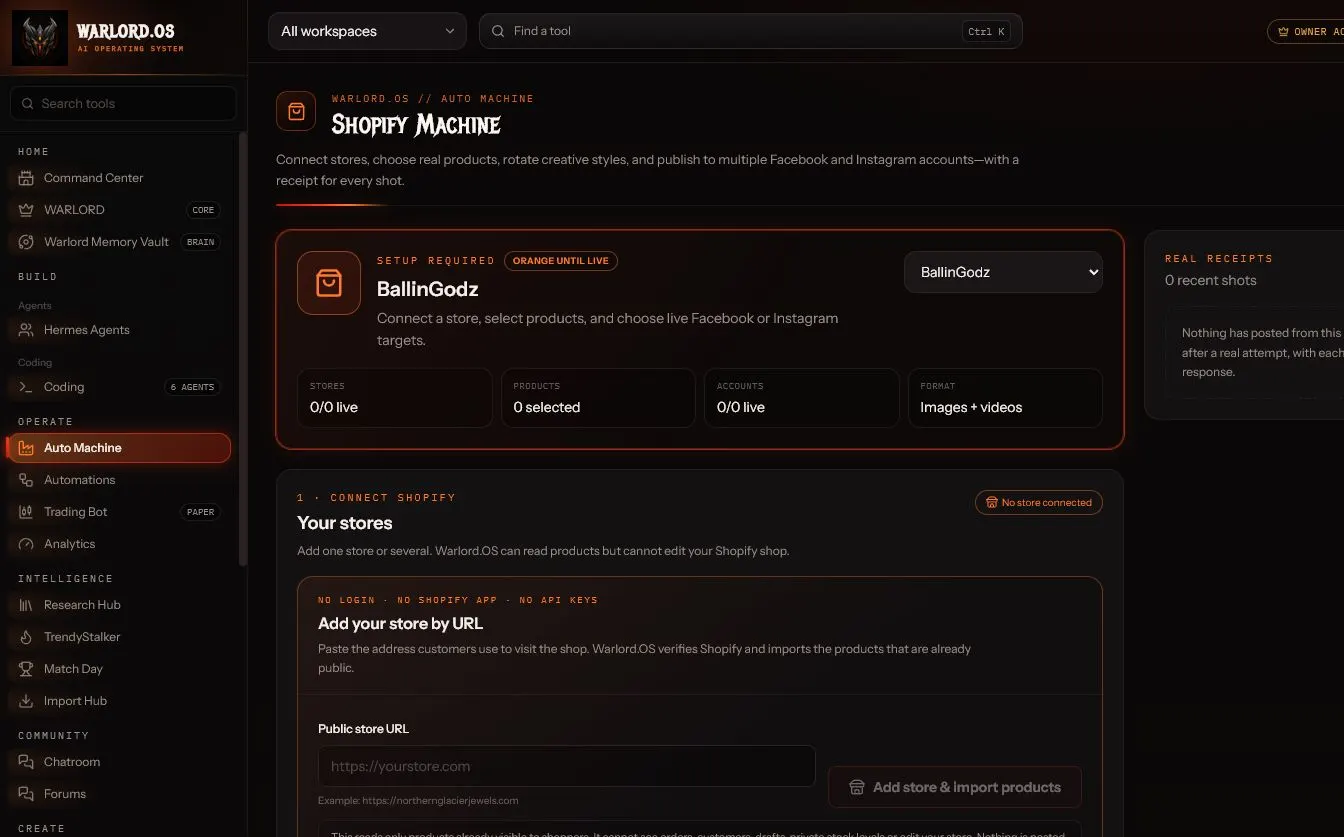Click the Trading Bot icon

[26, 512]
